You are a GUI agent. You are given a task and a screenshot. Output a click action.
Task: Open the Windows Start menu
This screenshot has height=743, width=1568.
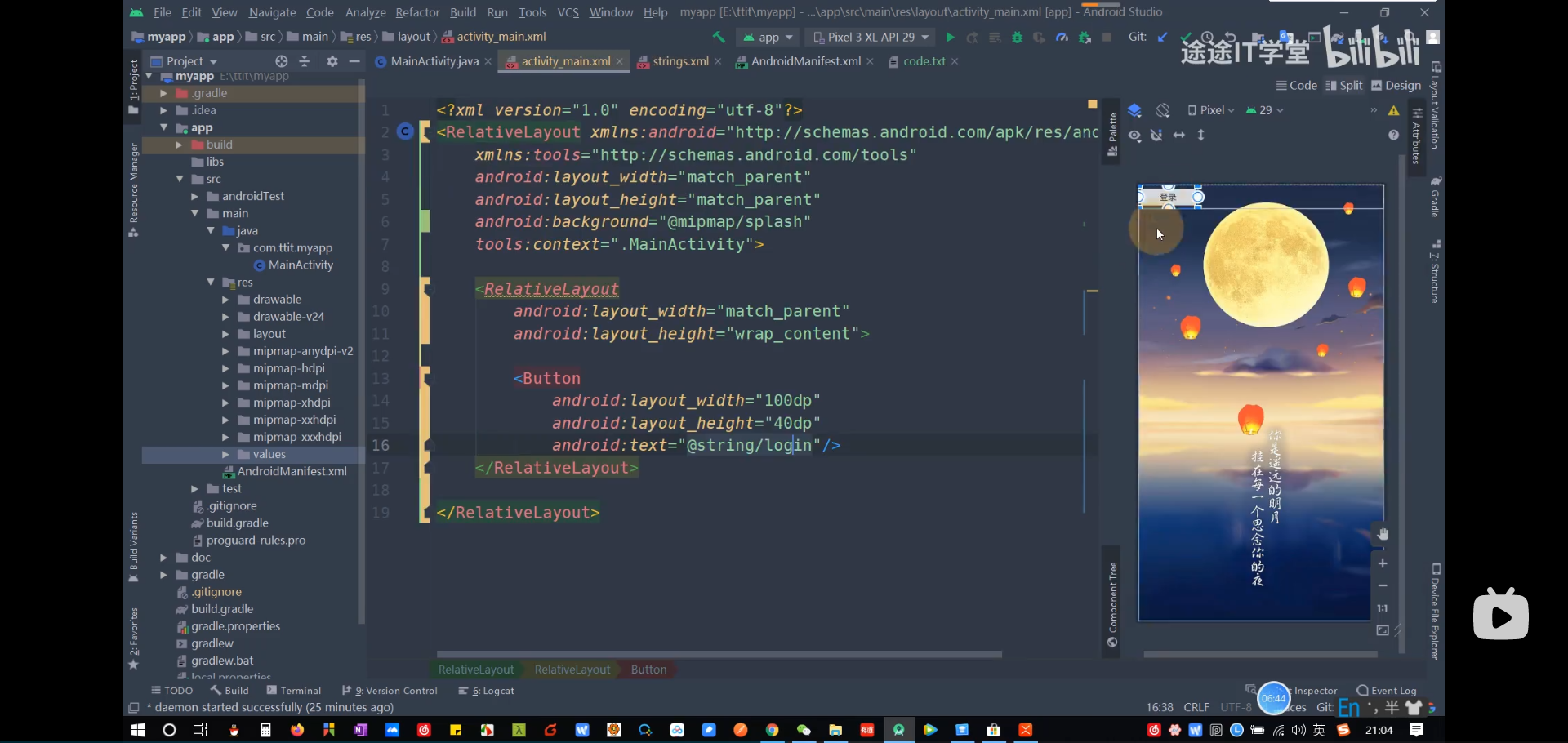(x=138, y=730)
